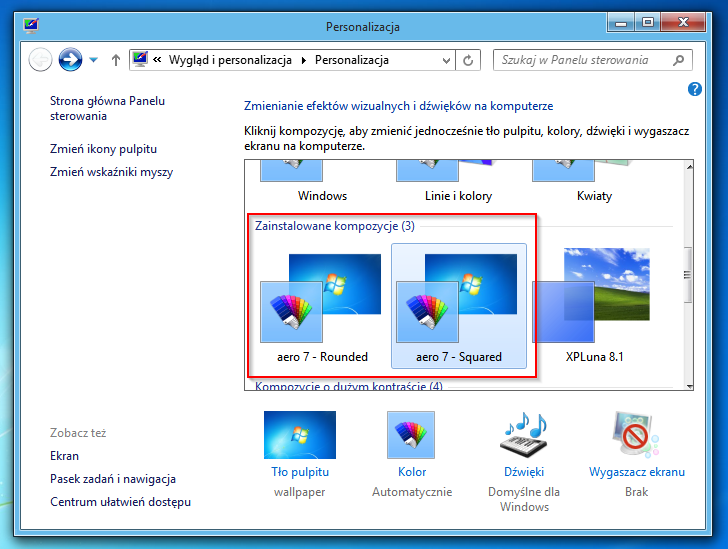
Task: Click the window system icon in title bar
Action: tap(31, 26)
